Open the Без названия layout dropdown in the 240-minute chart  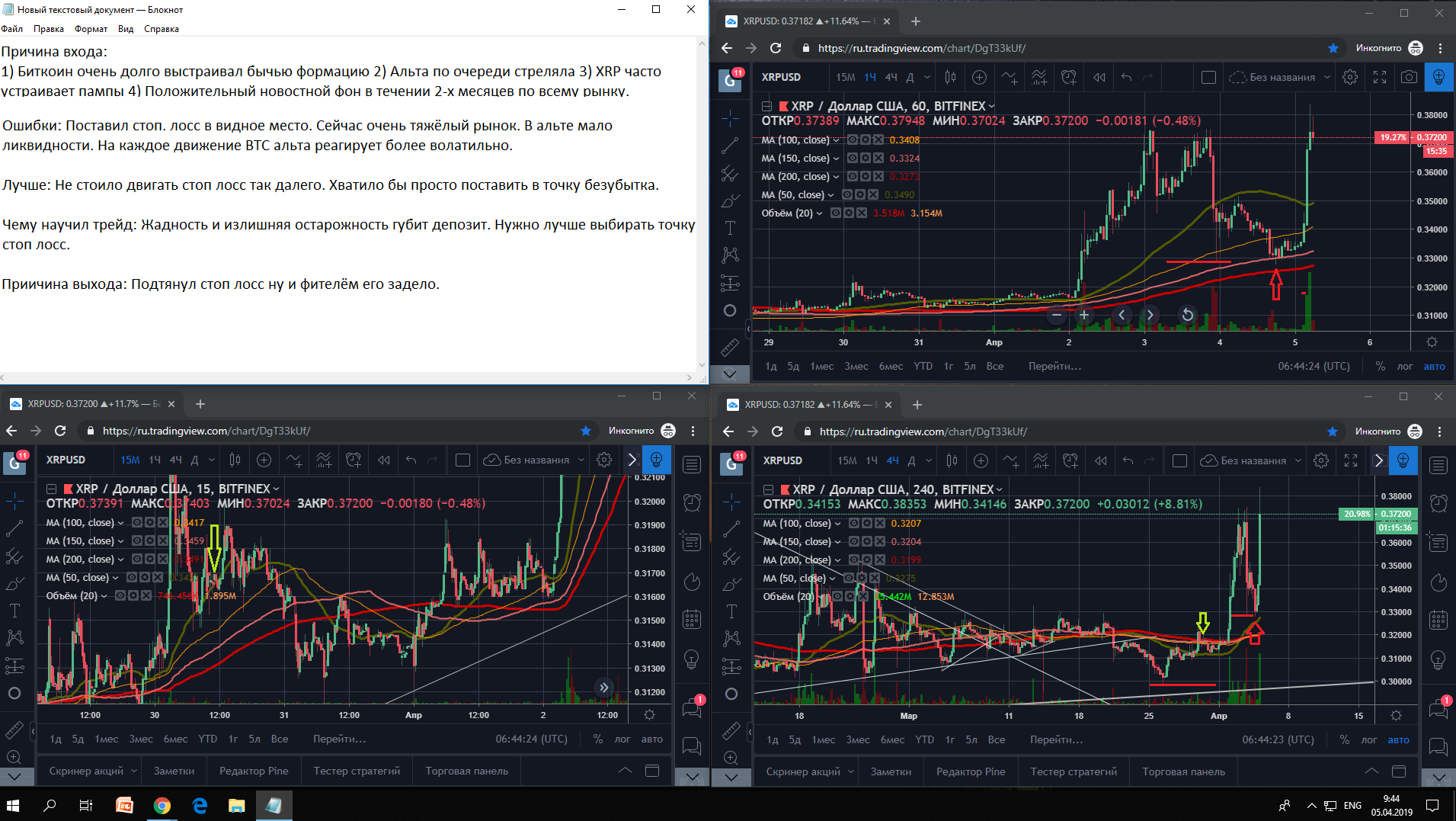(1298, 460)
